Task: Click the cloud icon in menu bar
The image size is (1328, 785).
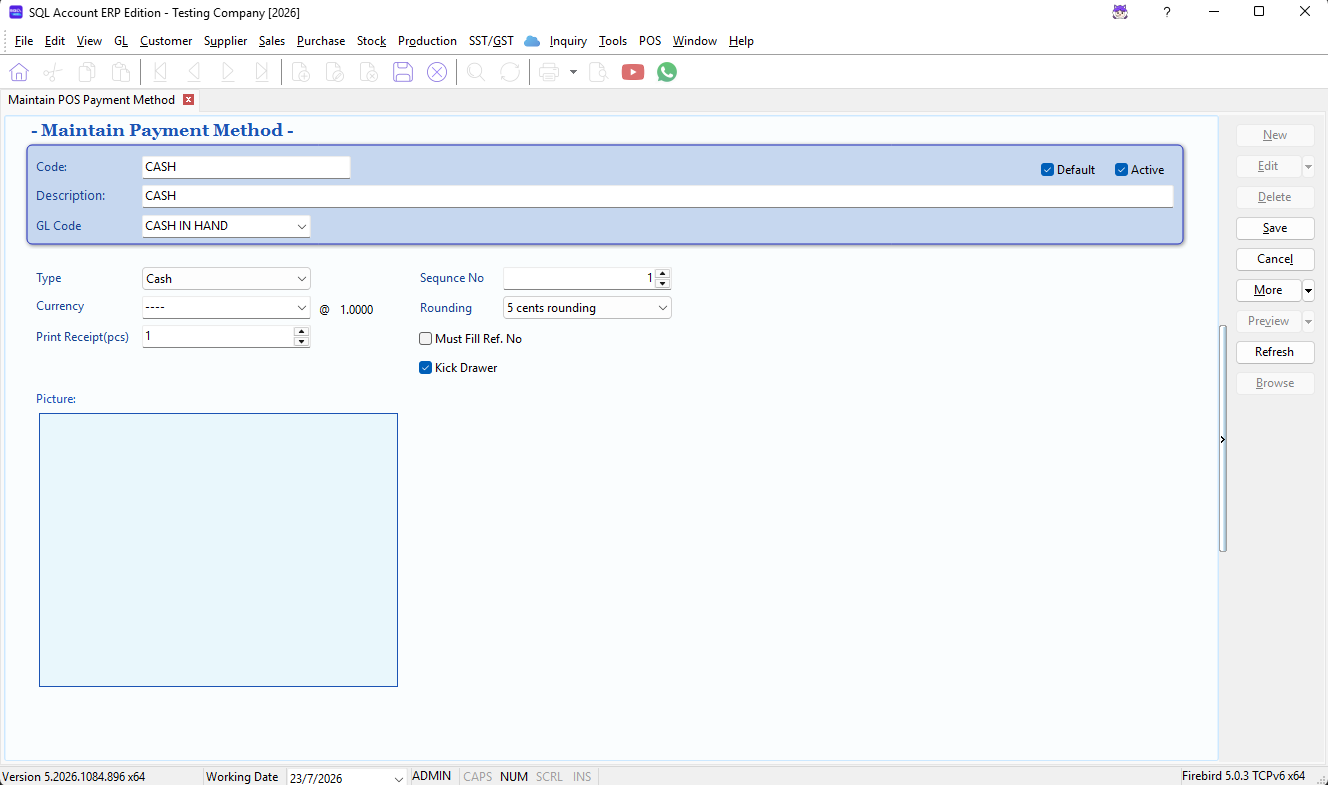Action: pos(532,41)
